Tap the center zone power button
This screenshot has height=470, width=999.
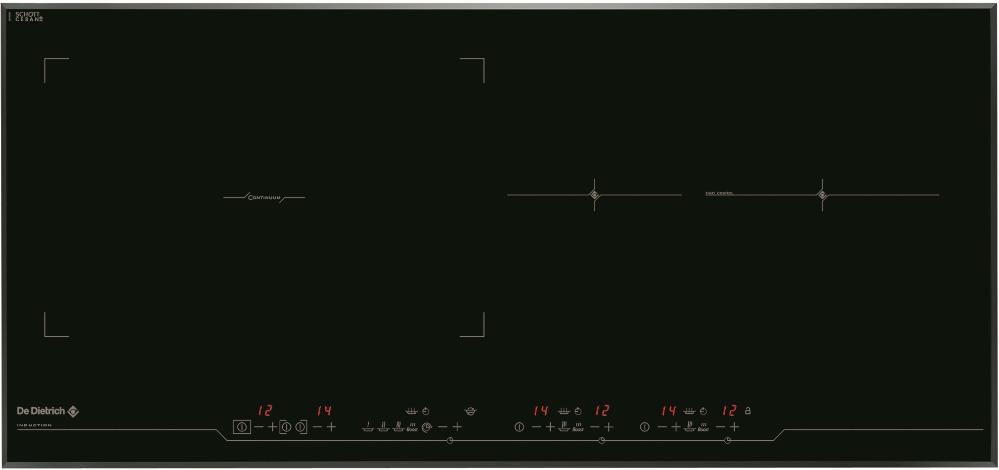[519, 427]
